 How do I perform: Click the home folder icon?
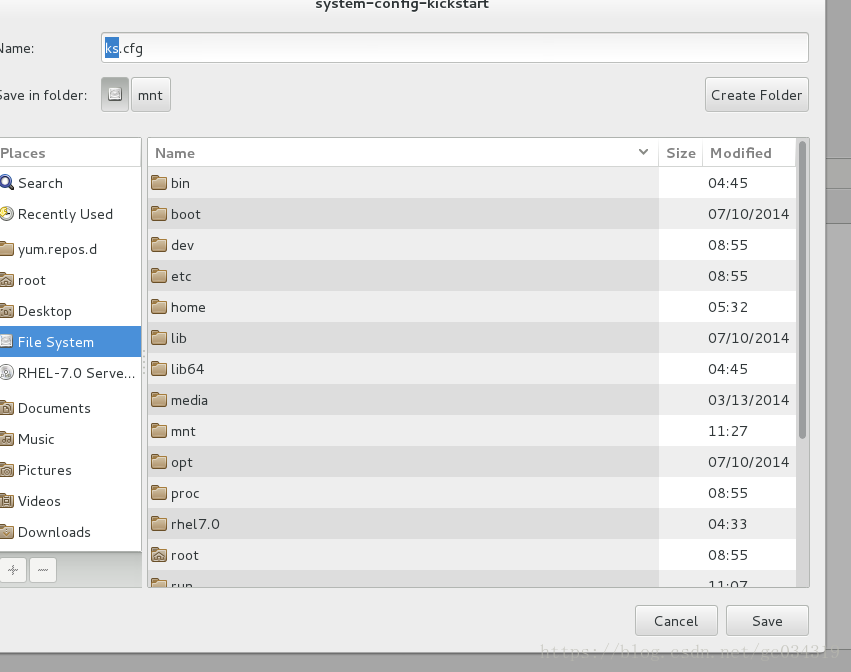tap(159, 307)
